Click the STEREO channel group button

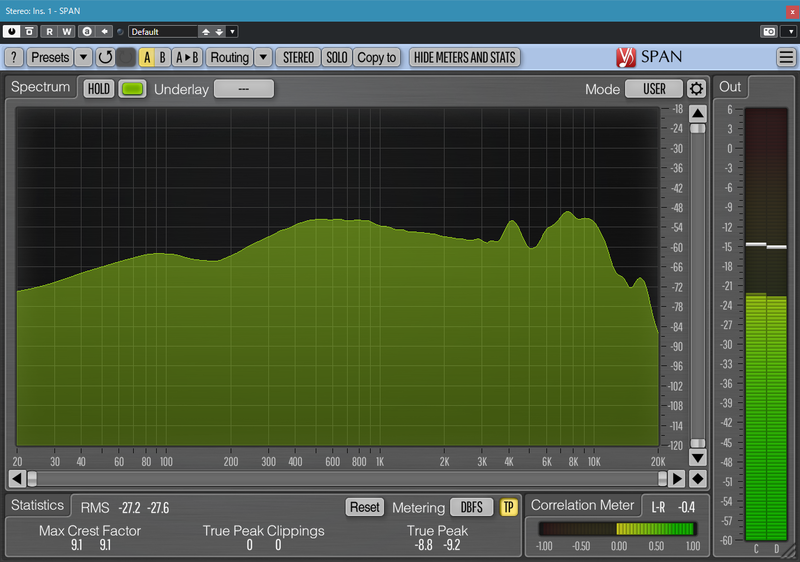point(298,58)
